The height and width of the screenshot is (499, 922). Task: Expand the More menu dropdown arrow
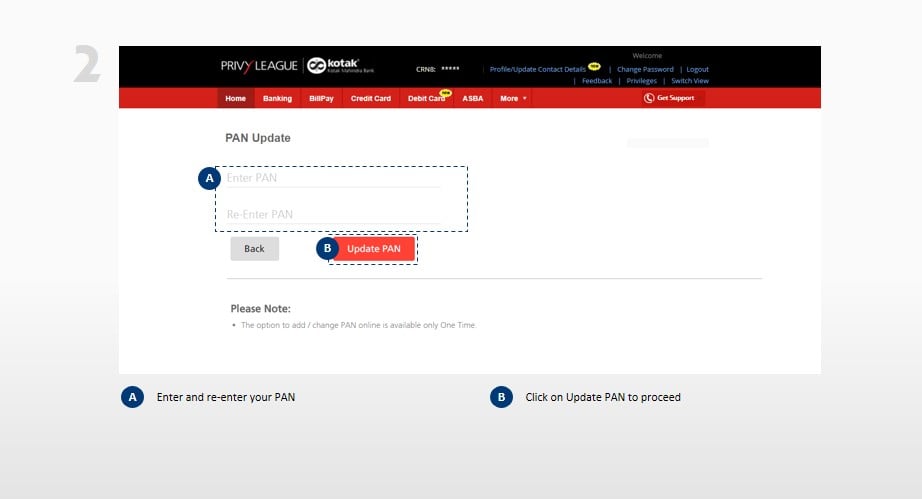point(525,99)
